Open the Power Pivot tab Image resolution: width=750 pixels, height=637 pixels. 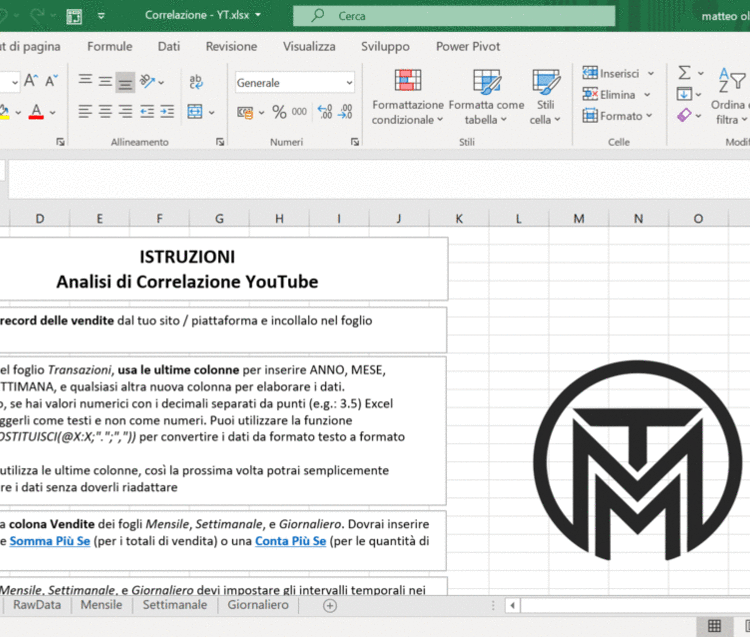pyautogui.click(x=468, y=46)
